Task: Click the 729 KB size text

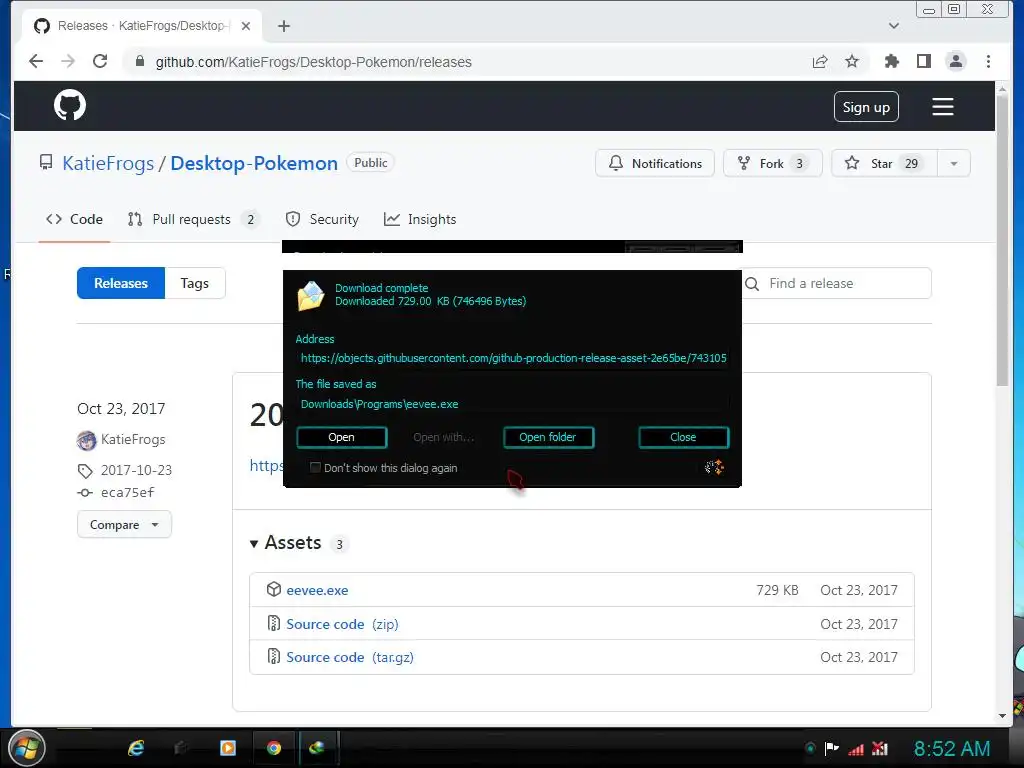Action: pos(777,590)
